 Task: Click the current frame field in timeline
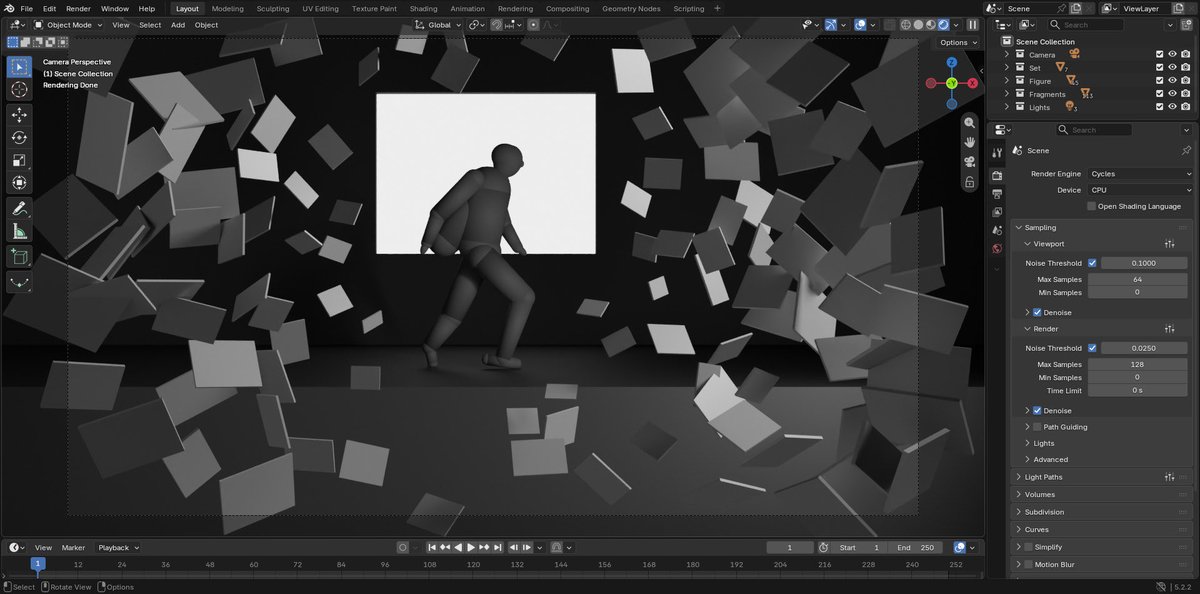coord(791,547)
